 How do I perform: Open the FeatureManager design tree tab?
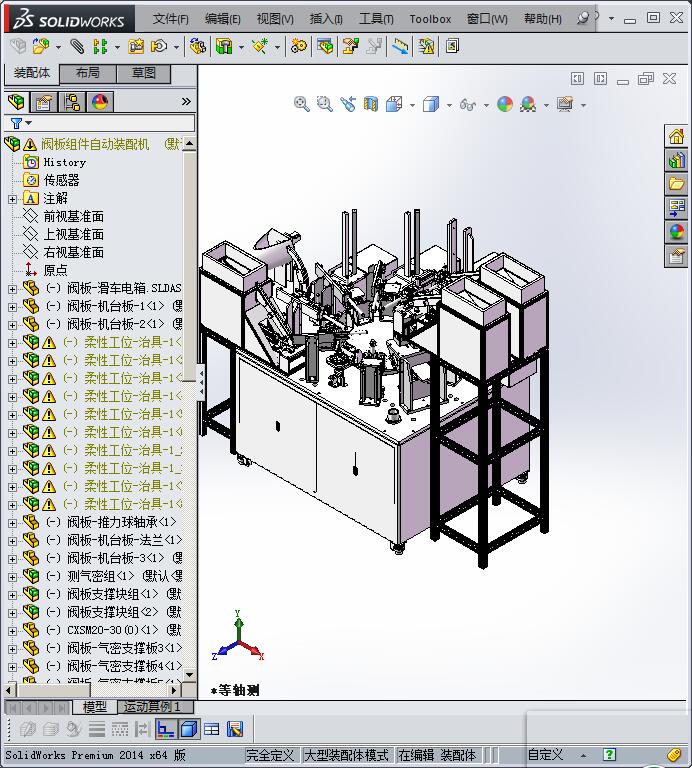pyautogui.click(x=16, y=102)
